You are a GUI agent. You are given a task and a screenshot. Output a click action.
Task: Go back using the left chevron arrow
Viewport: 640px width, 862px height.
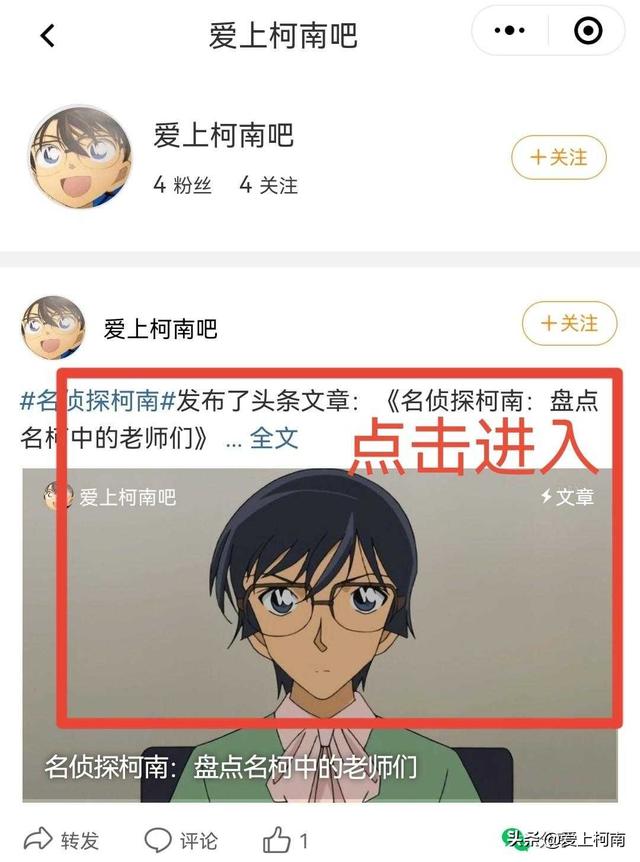48,36
